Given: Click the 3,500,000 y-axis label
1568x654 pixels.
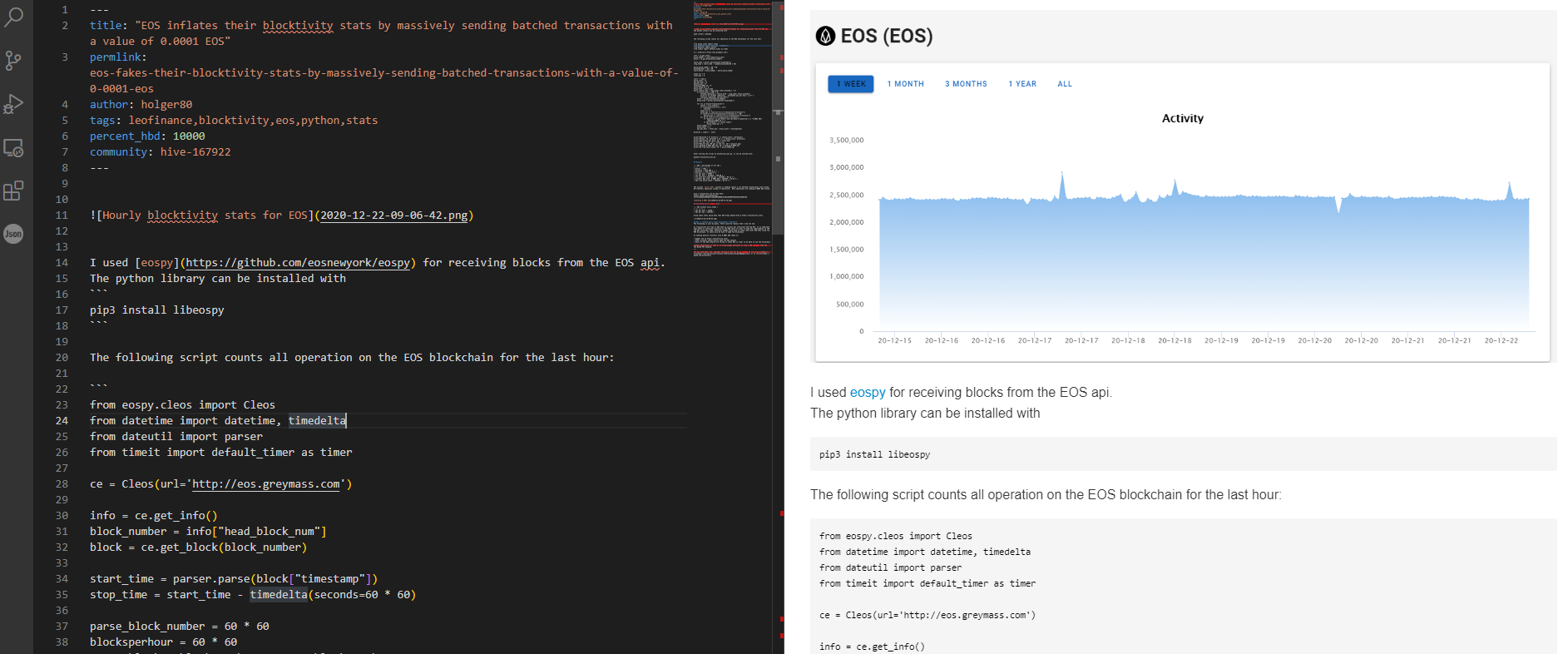Looking at the screenshot, I should (x=847, y=140).
